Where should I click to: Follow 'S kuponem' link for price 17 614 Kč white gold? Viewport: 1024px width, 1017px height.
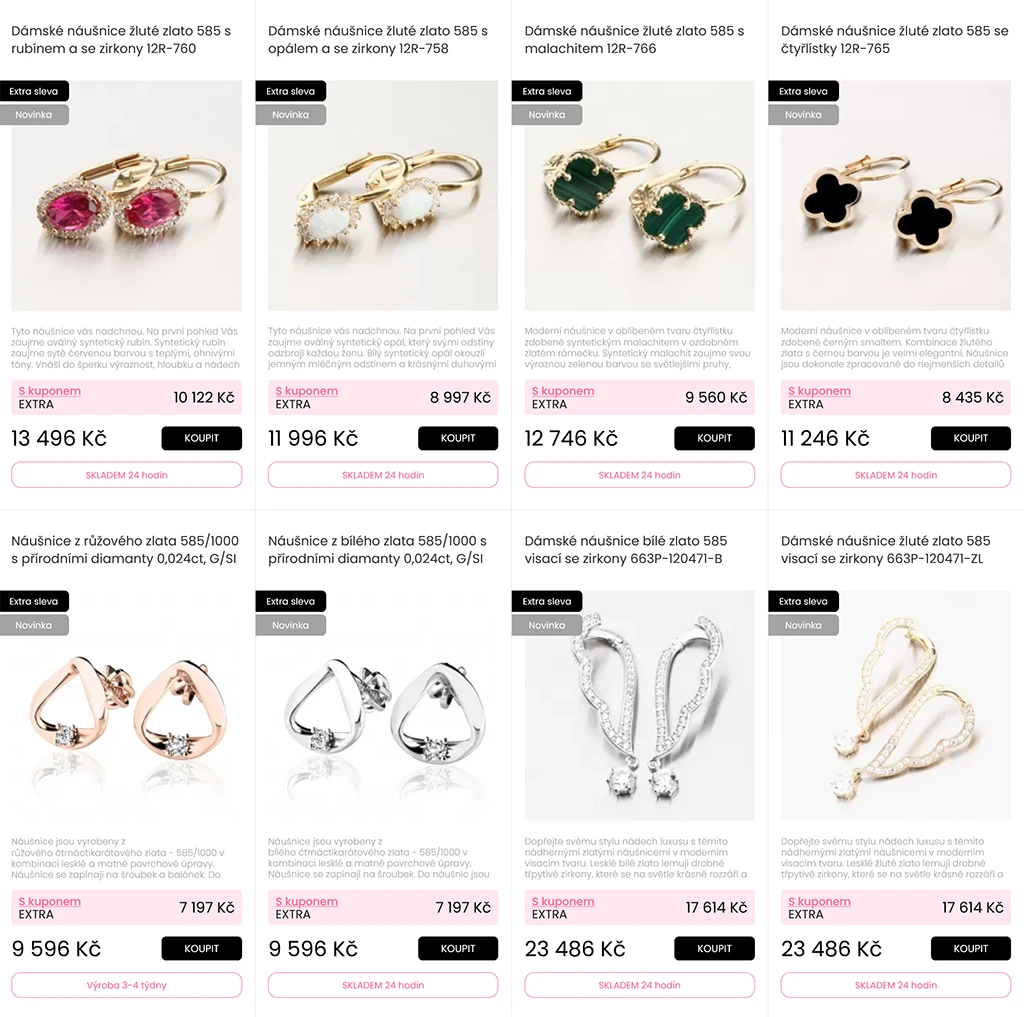tap(562, 901)
